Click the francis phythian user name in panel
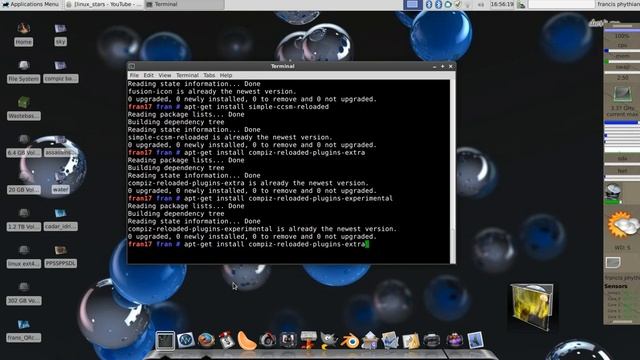The height and width of the screenshot is (360, 640). point(618,4)
